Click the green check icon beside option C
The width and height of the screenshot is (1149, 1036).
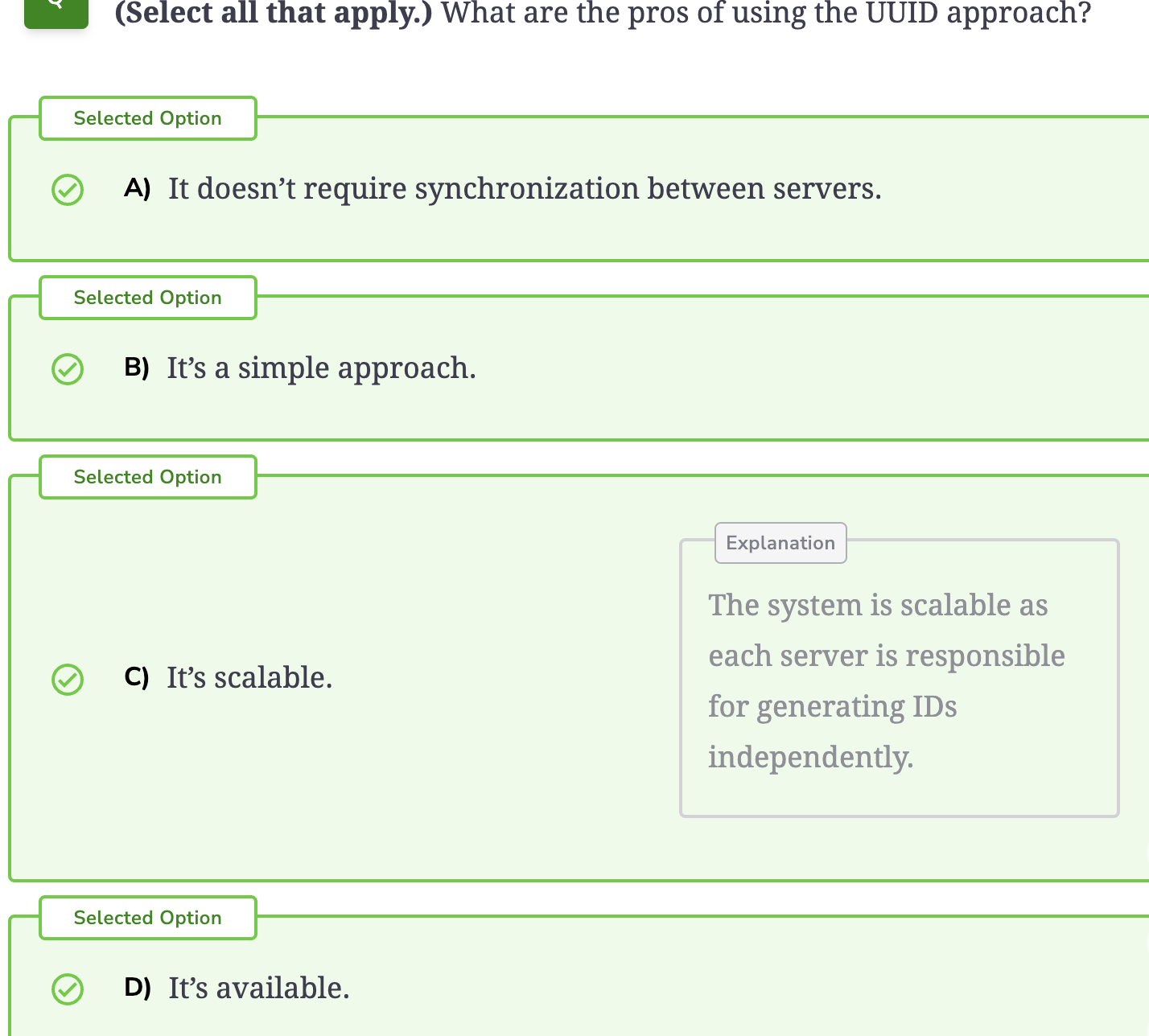click(x=68, y=679)
